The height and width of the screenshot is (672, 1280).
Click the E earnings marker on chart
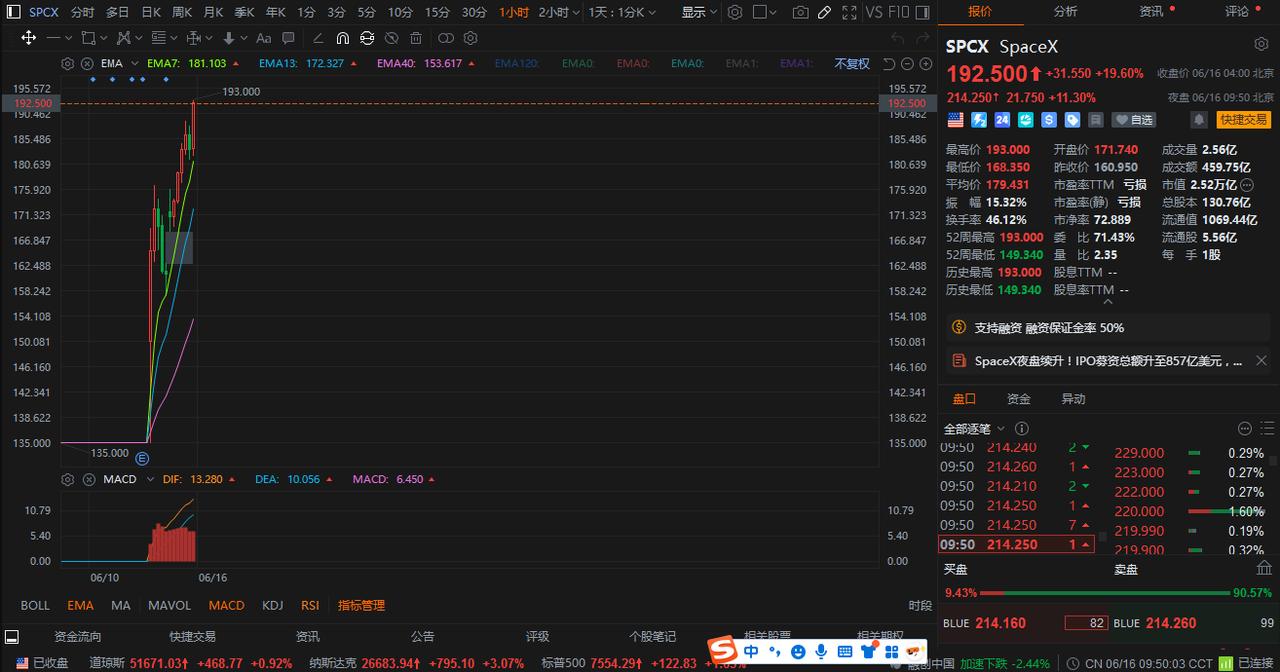[x=142, y=458]
